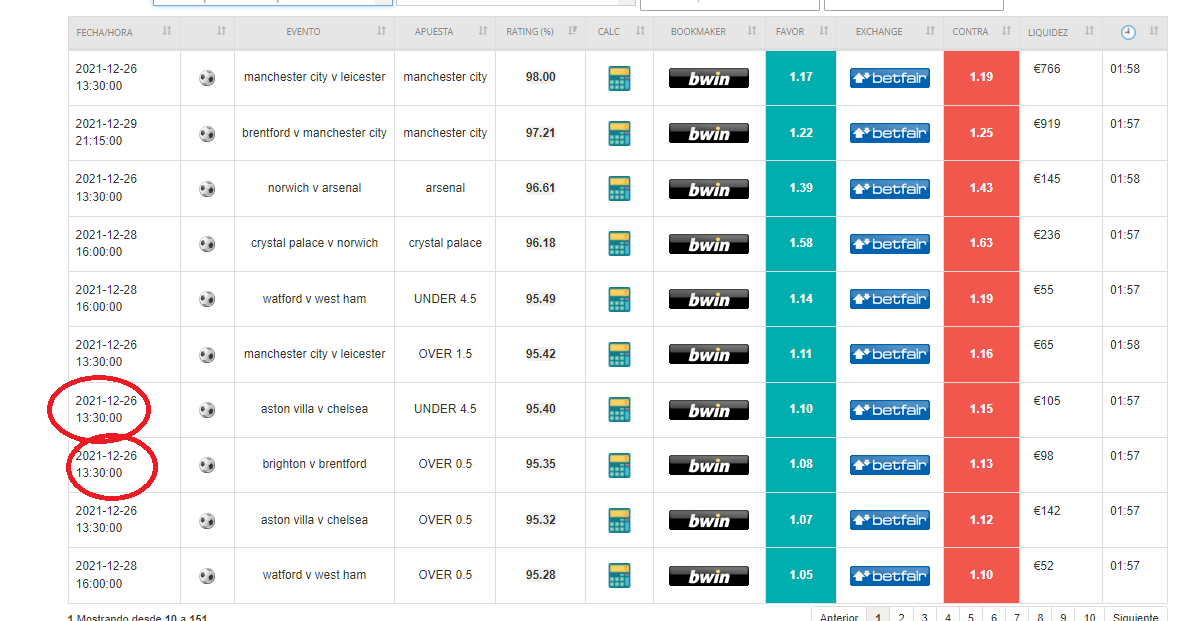The image size is (1191, 621).
Task: Click contra odds 1.10 for watford v west ham
Action: 981,575
